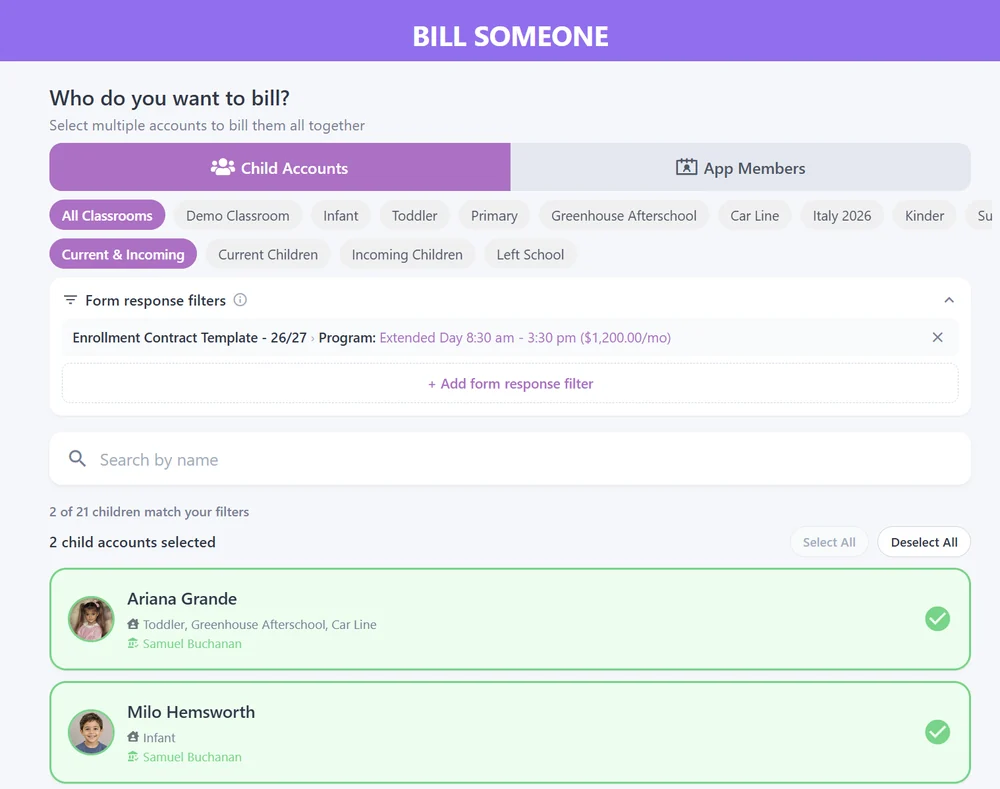Click Ariana Grande's profile photo

pyautogui.click(x=91, y=619)
